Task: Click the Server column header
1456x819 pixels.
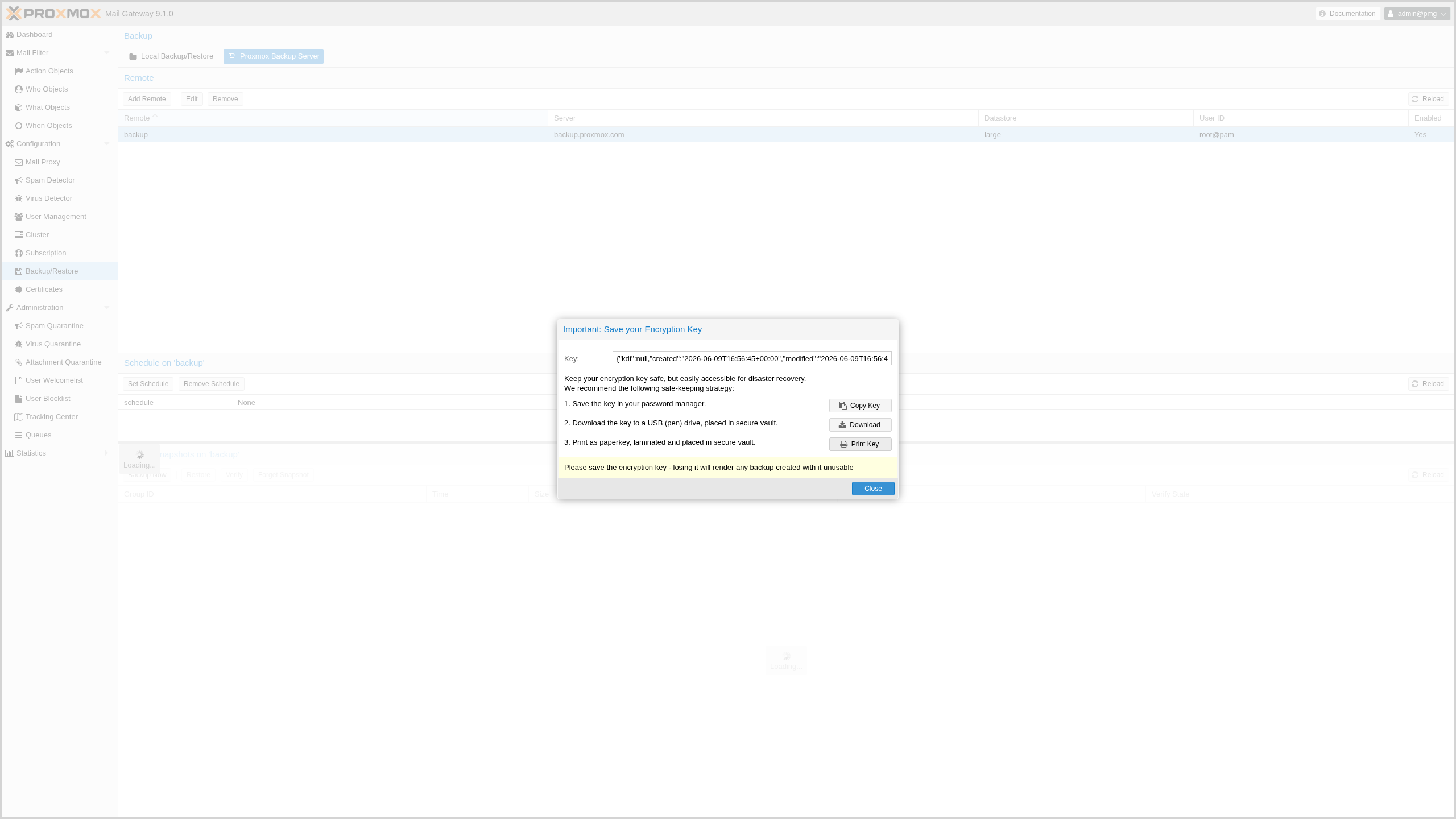Action: pos(763,118)
